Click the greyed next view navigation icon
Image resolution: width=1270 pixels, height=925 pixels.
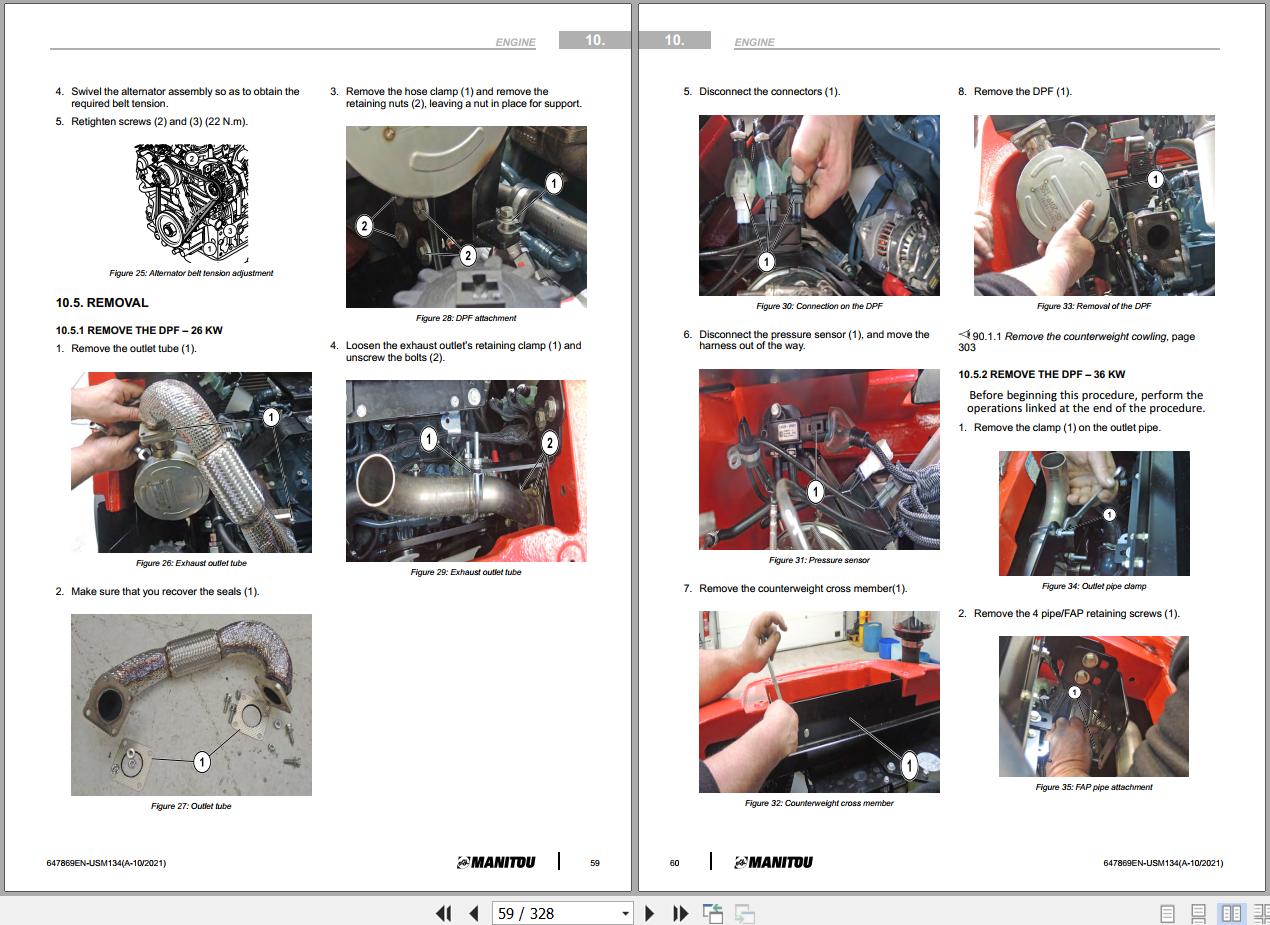(745, 913)
